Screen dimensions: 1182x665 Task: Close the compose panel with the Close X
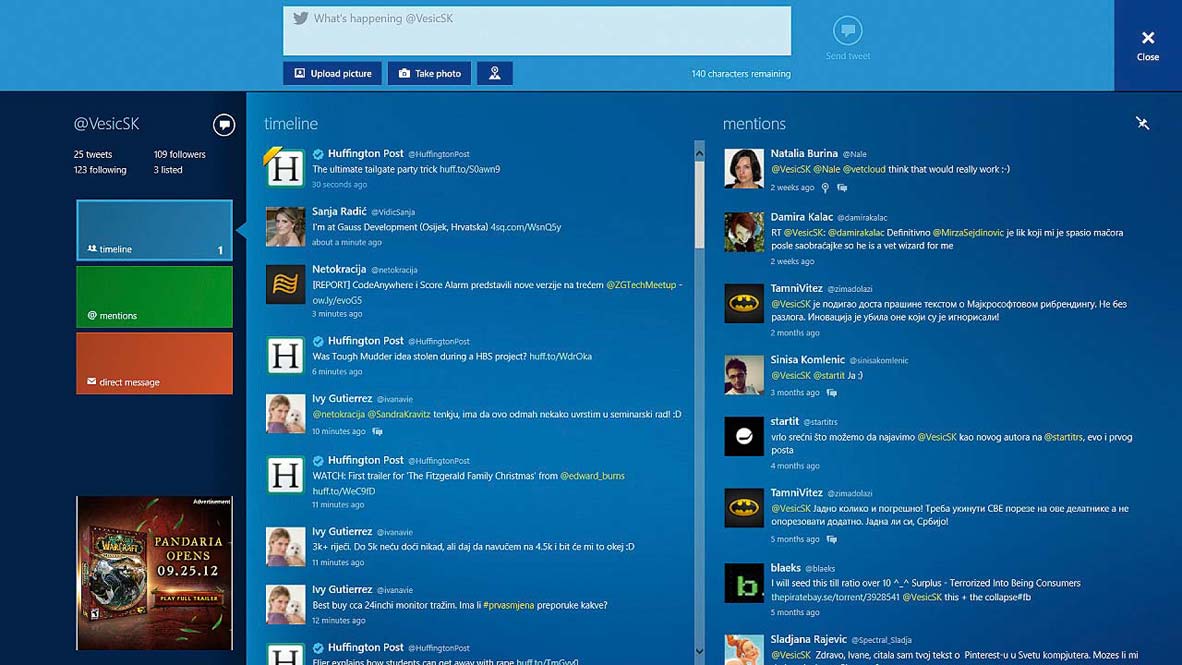(1147, 44)
